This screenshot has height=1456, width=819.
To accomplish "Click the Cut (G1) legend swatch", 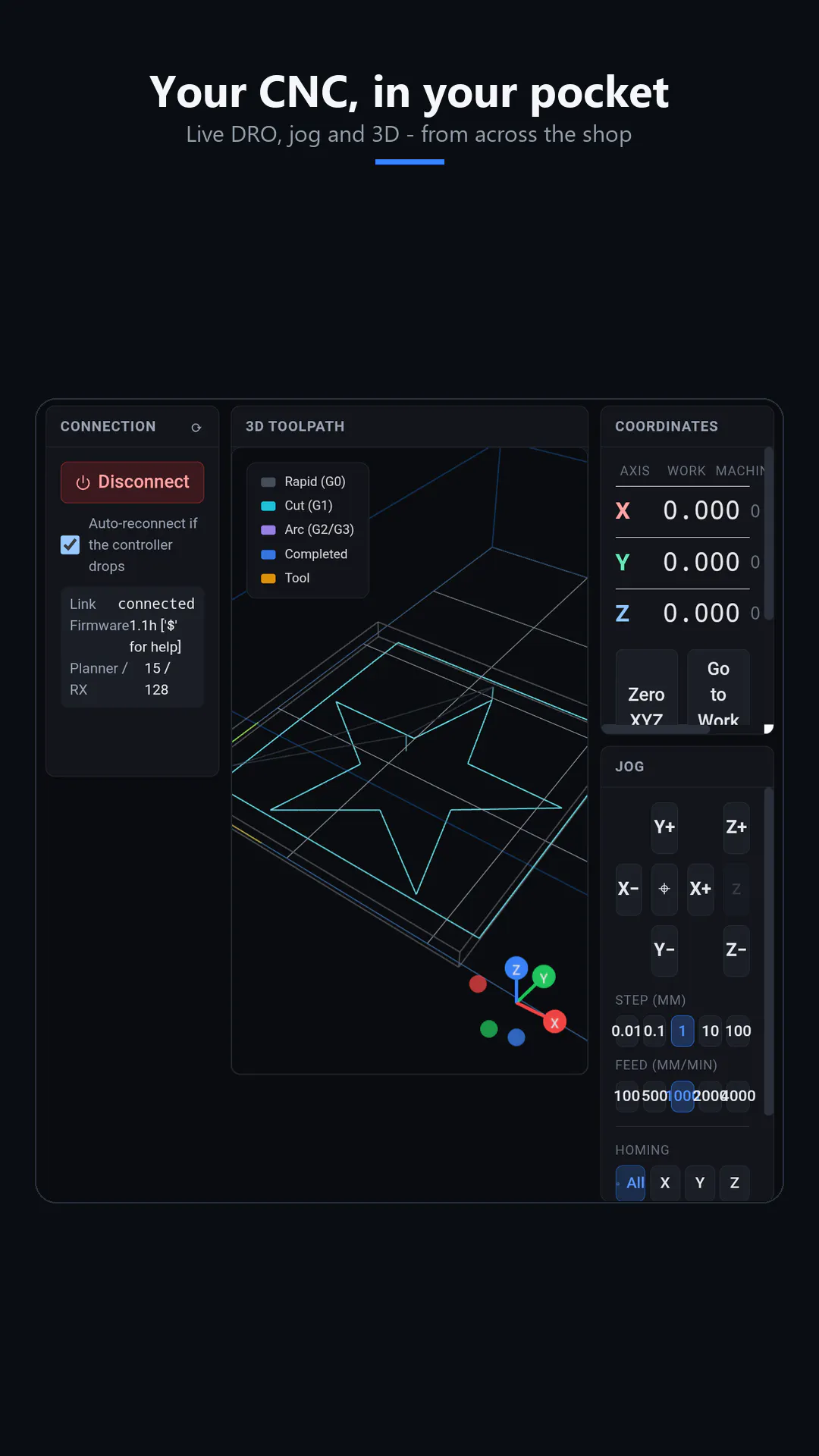I will coord(268,506).
